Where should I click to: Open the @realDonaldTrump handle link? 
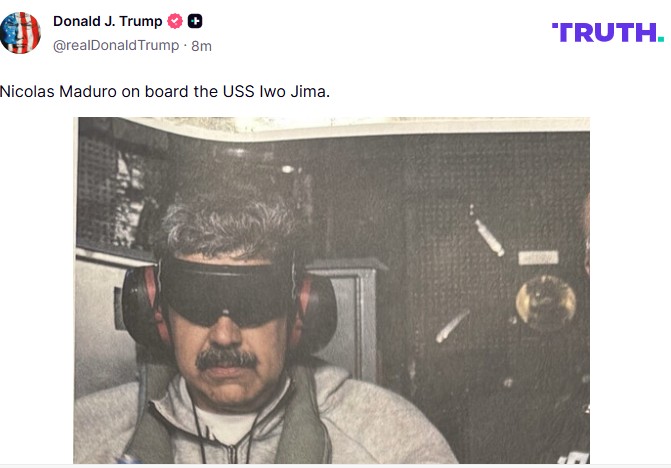(116, 45)
